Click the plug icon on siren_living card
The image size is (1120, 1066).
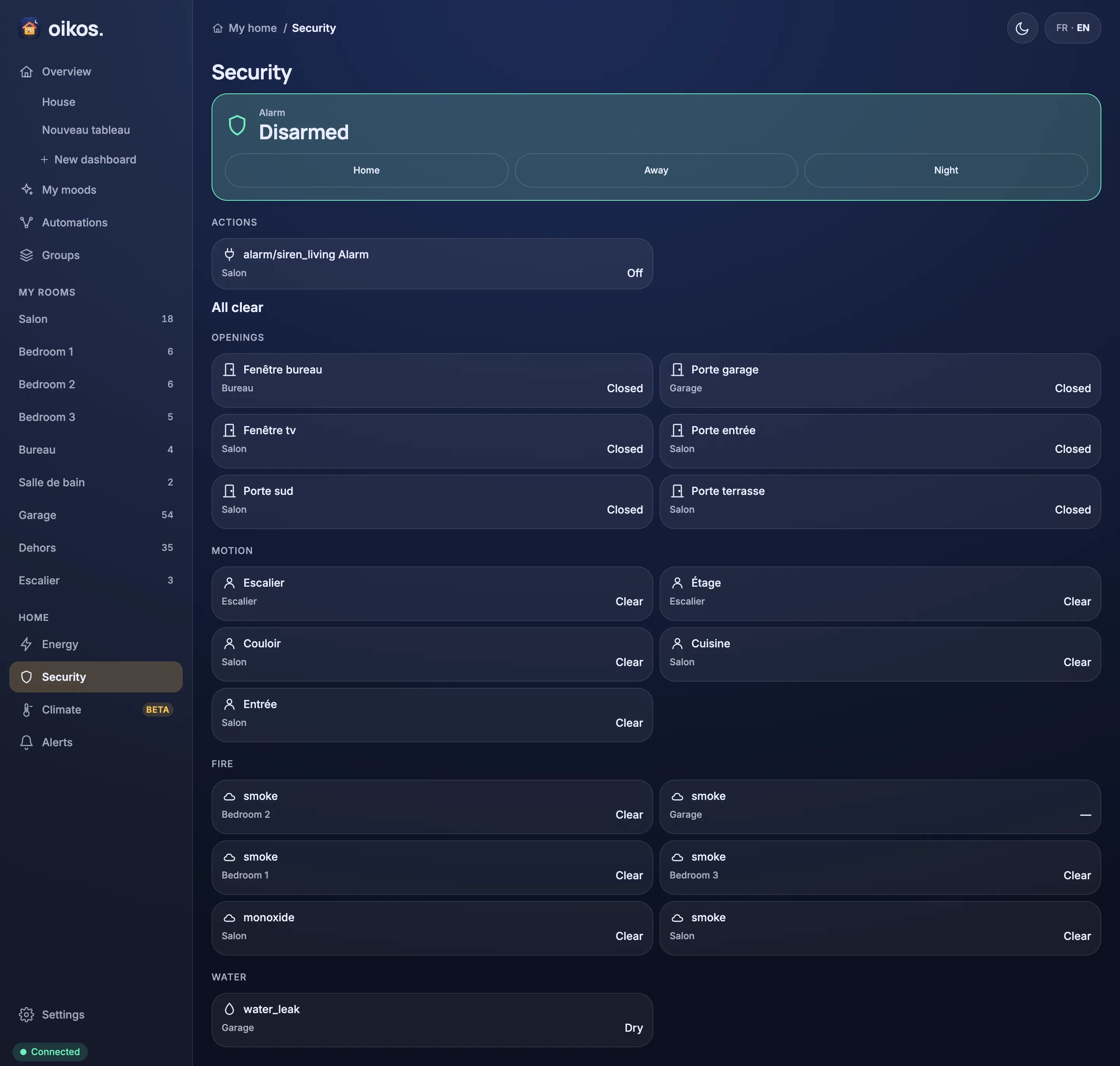[229, 254]
